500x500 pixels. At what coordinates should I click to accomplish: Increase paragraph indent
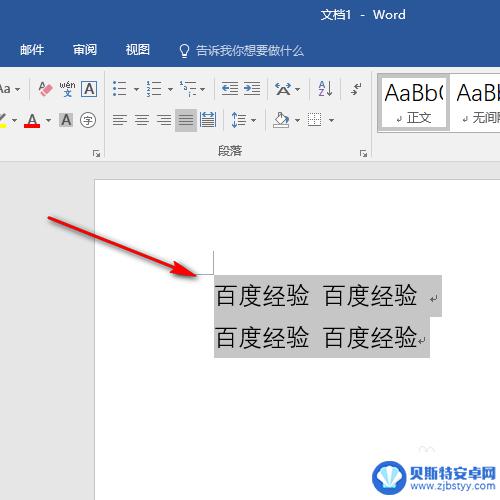[252, 89]
